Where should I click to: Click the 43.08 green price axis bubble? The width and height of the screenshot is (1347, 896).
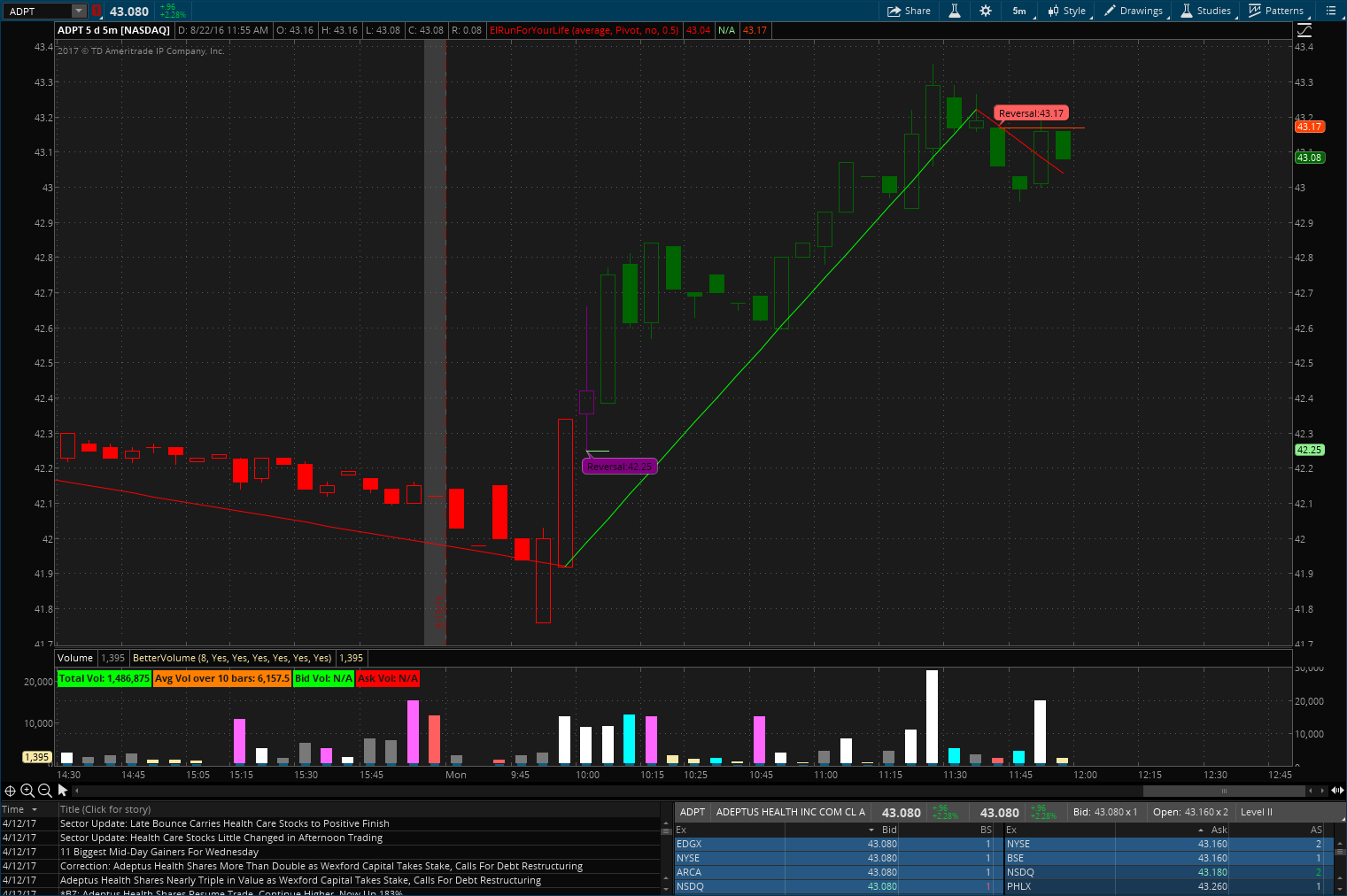1309,158
